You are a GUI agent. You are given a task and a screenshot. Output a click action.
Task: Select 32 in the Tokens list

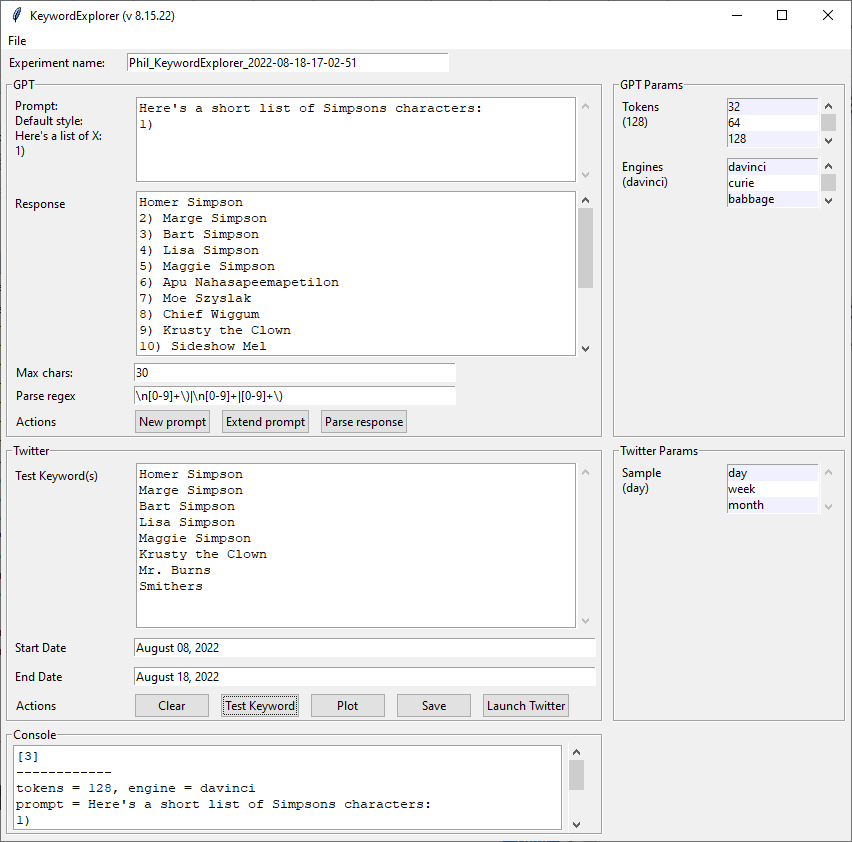tap(772, 106)
